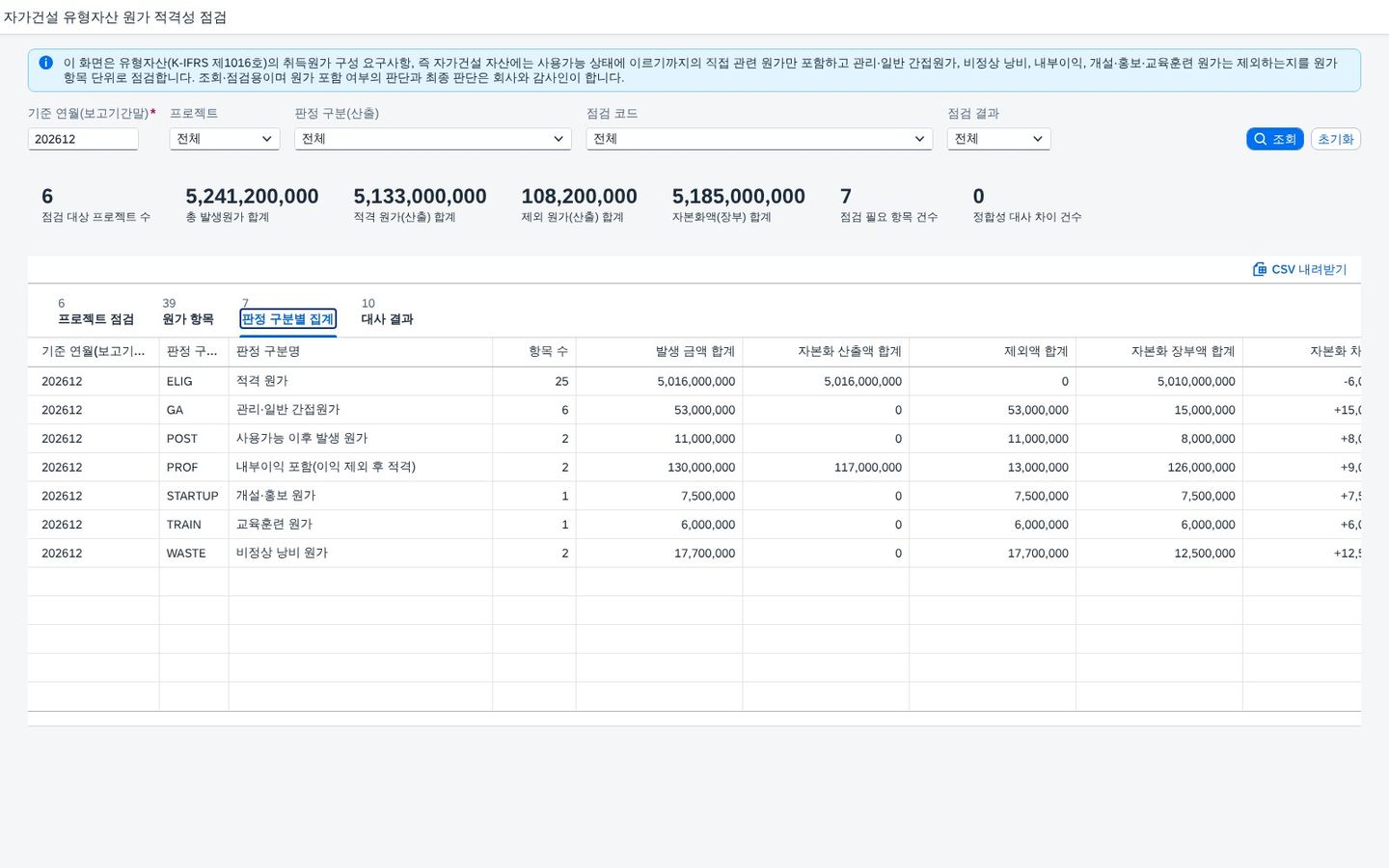Click the 발생 금액 합계 column header
The image size is (1389, 868).
pos(660,352)
